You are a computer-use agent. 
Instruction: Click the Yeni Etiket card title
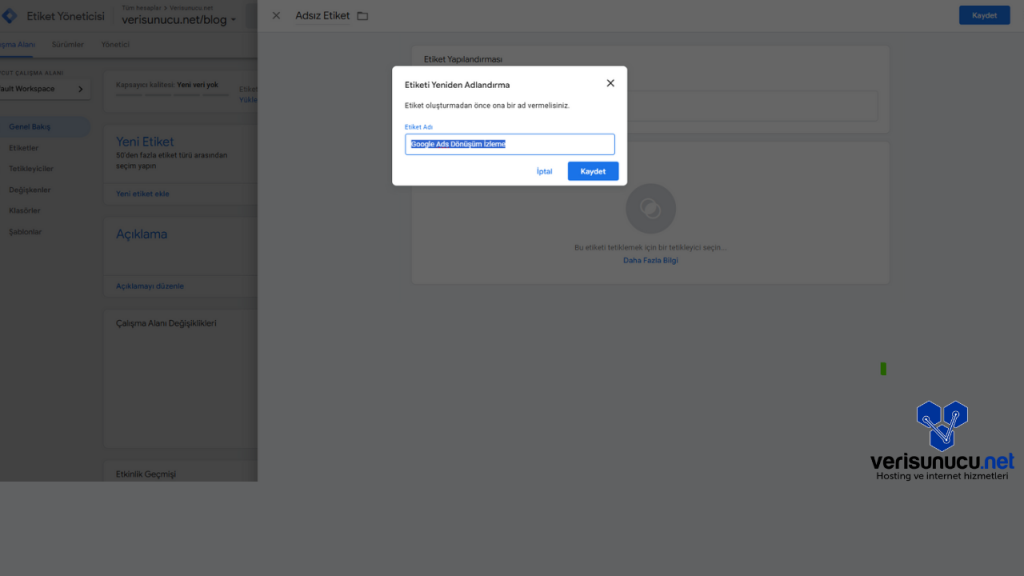(x=145, y=141)
